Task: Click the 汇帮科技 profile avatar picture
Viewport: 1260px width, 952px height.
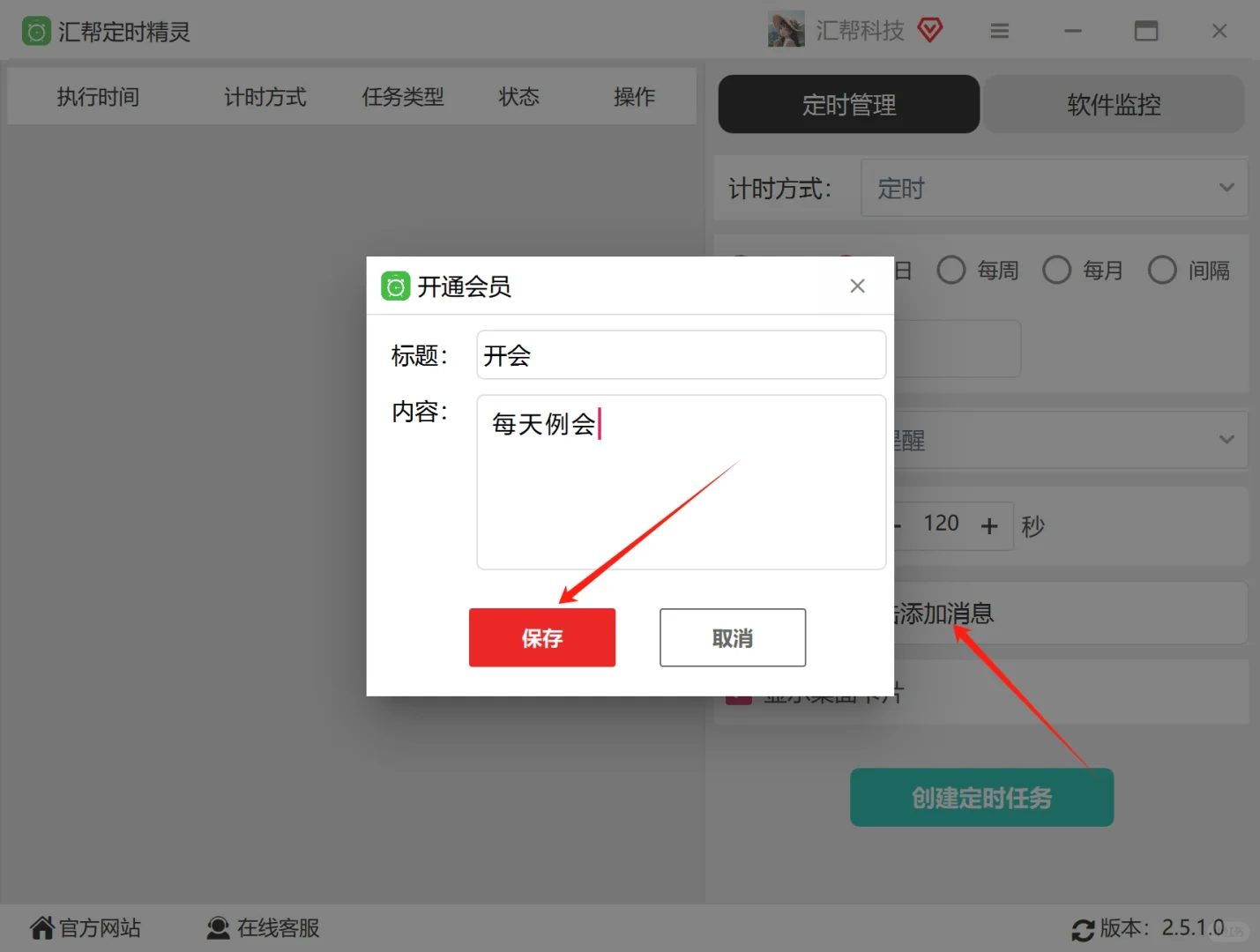Action: (786, 28)
